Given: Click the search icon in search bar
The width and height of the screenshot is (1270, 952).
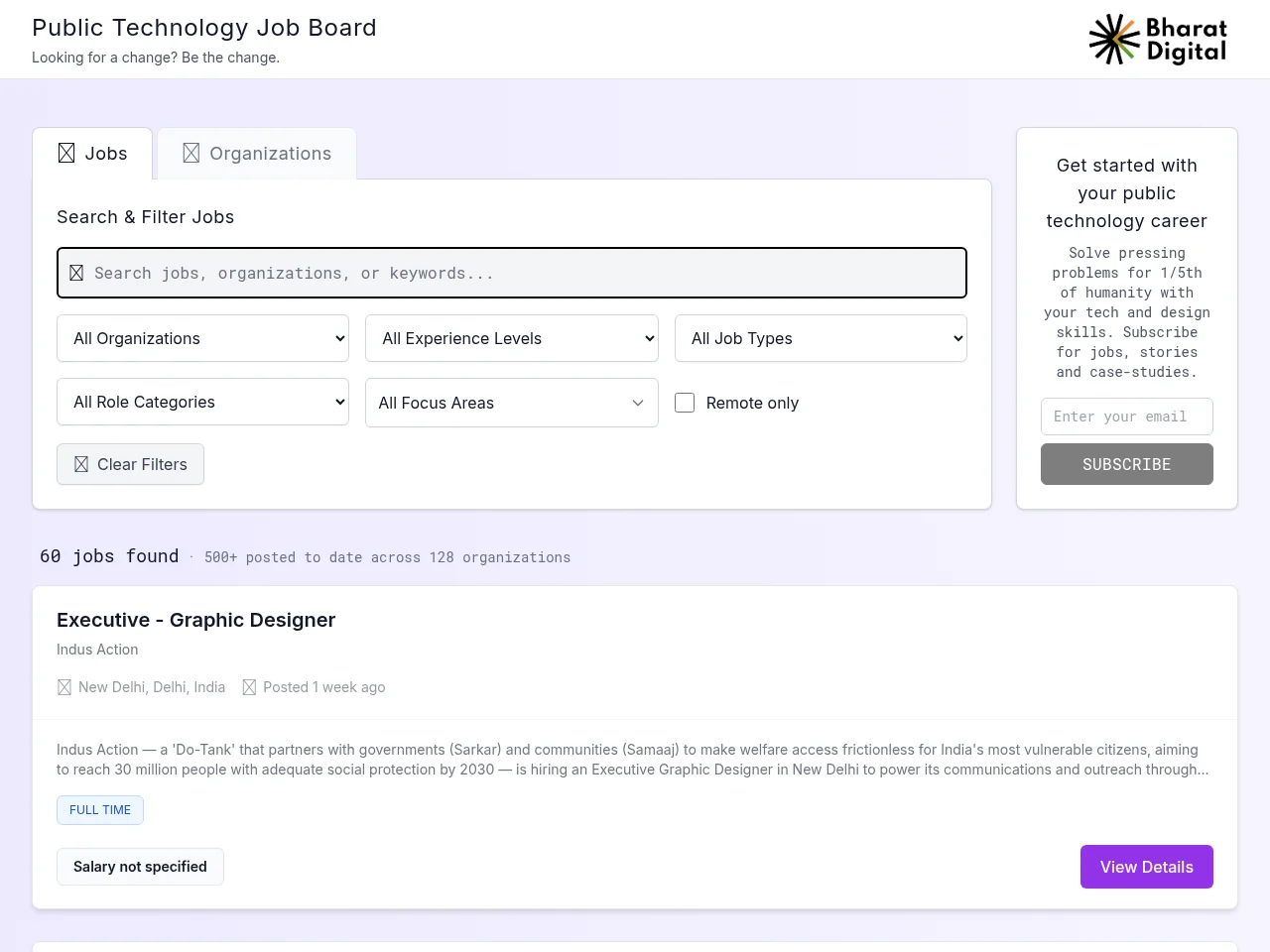Looking at the screenshot, I should click(x=76, y=273).
